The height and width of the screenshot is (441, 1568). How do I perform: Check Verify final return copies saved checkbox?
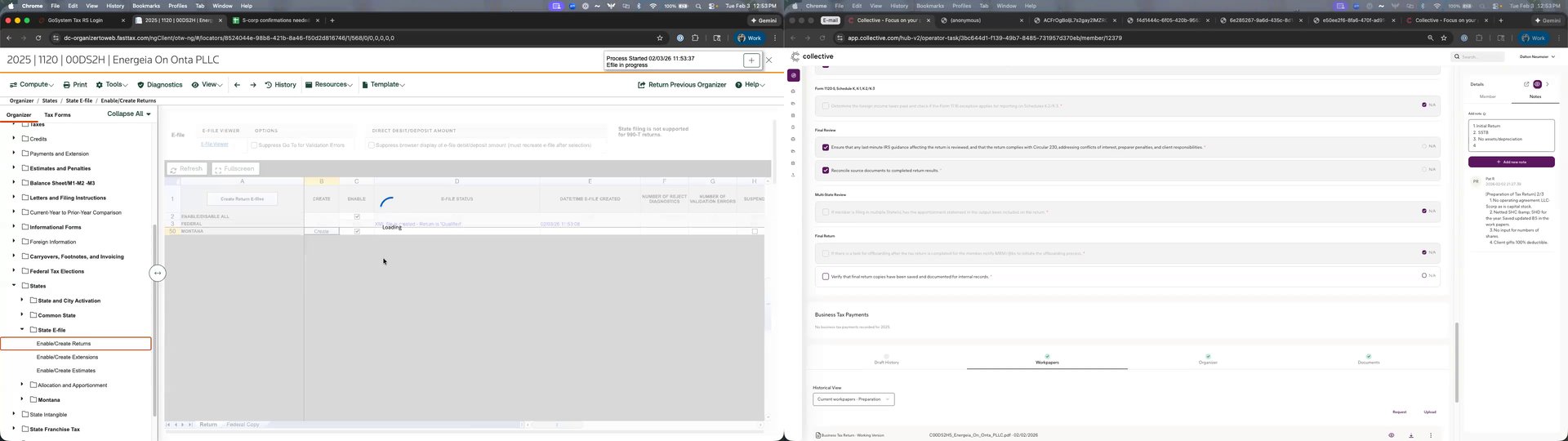[x=826, y=277]
